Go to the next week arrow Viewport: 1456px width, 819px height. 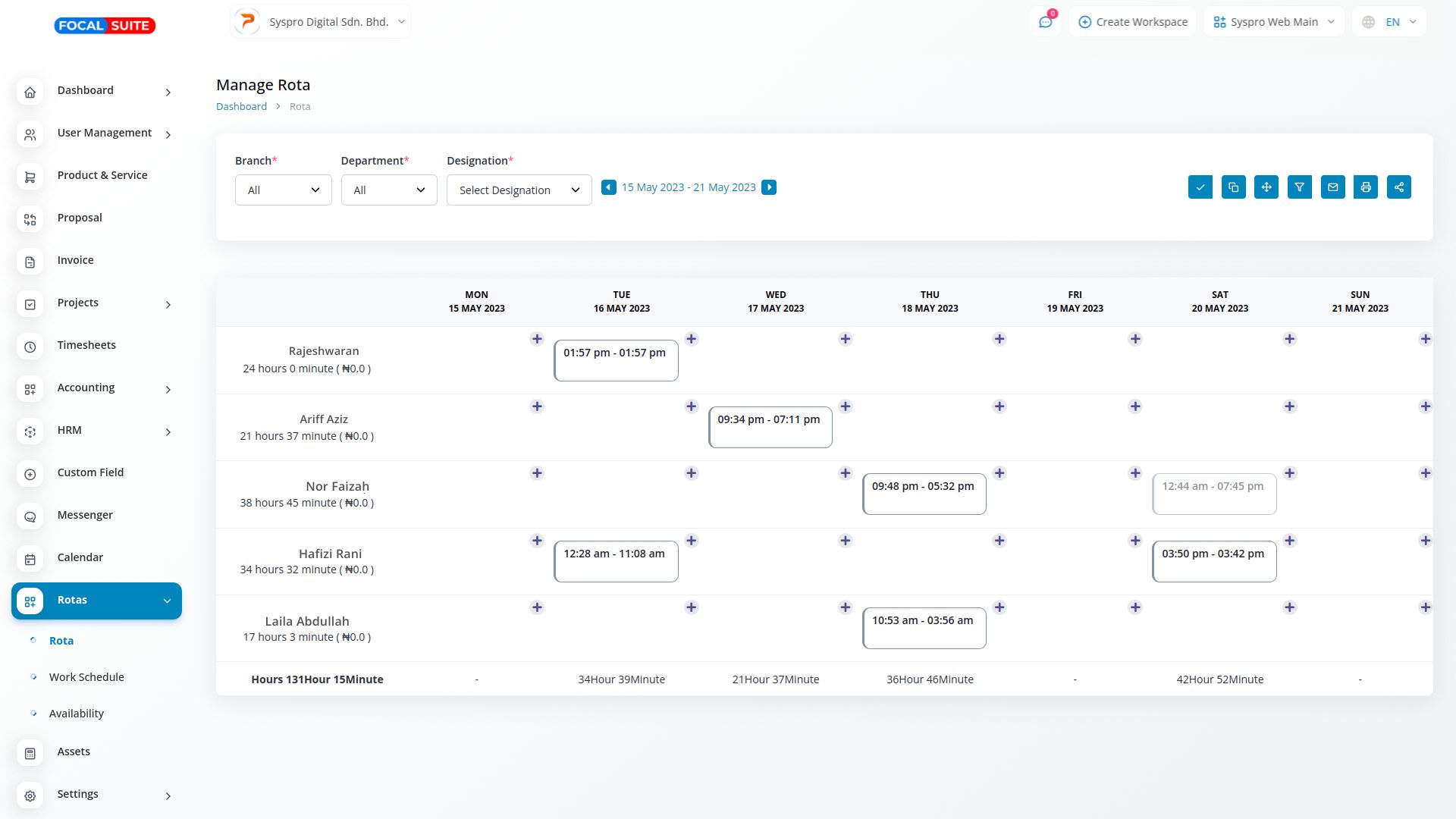[769, 187]
